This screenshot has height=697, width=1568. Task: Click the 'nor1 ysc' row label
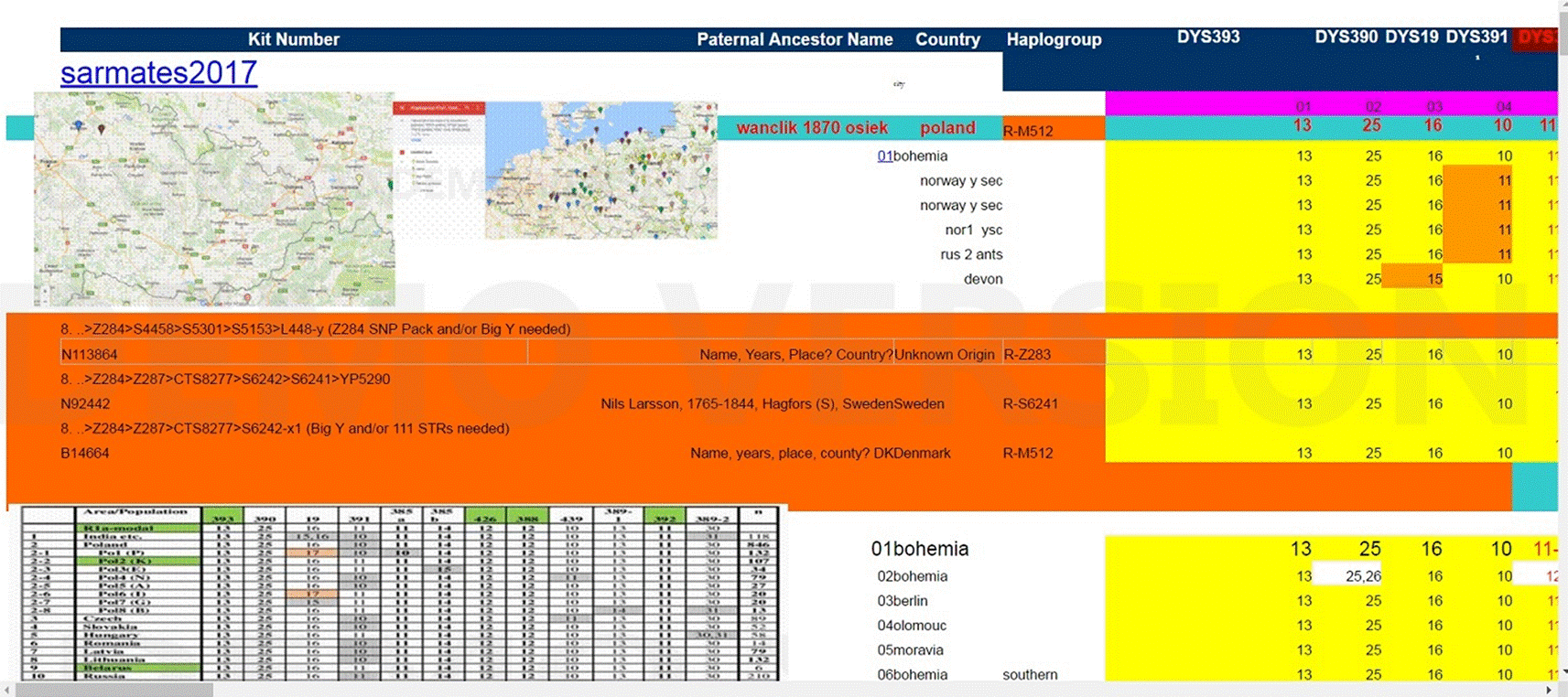click(973, 230)
